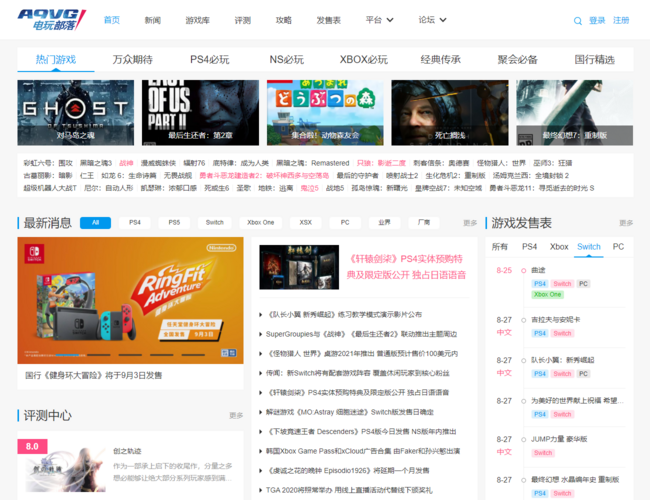
Task: Open The Last of Us Part II thumbnail
Action: 200,112
